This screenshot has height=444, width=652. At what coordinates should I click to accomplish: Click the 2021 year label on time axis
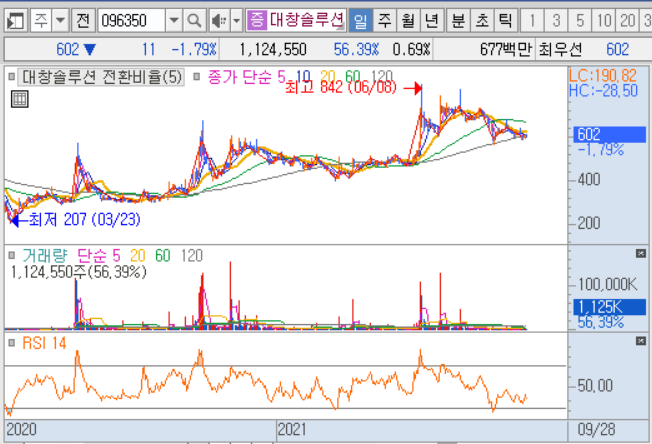tap(292, 429)
